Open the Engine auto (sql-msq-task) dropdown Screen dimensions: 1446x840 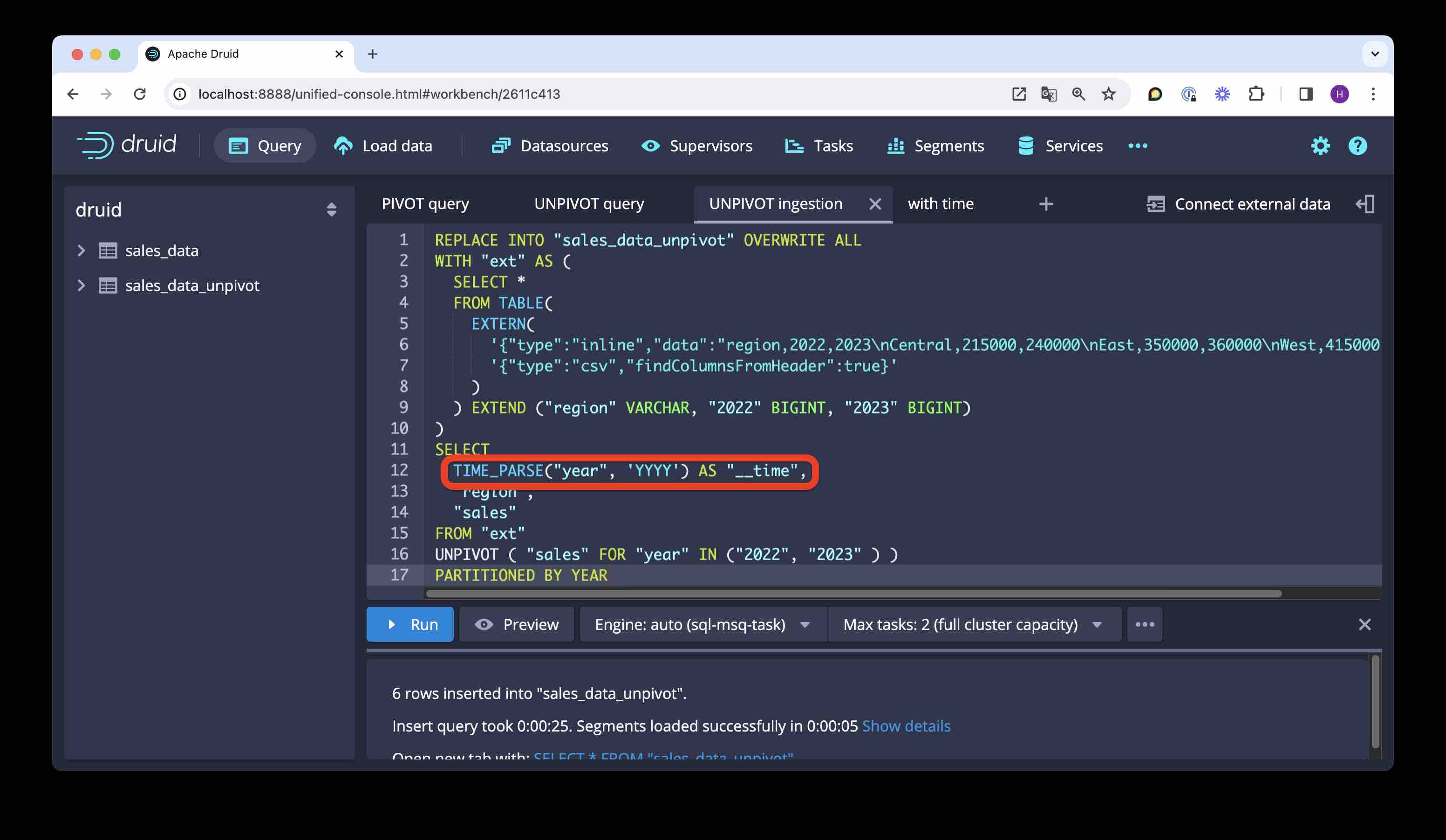(x=703, y=624)
